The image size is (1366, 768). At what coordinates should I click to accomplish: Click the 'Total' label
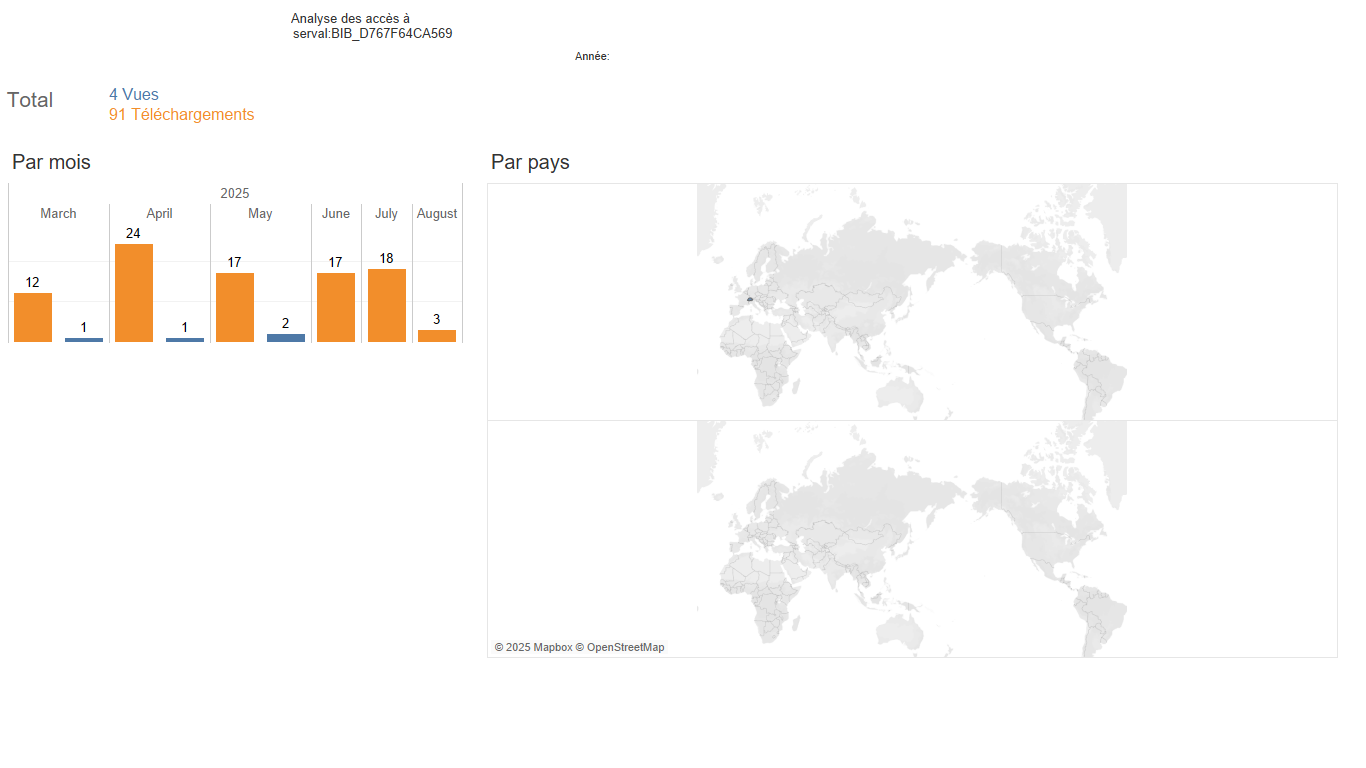tap(30, 100)
